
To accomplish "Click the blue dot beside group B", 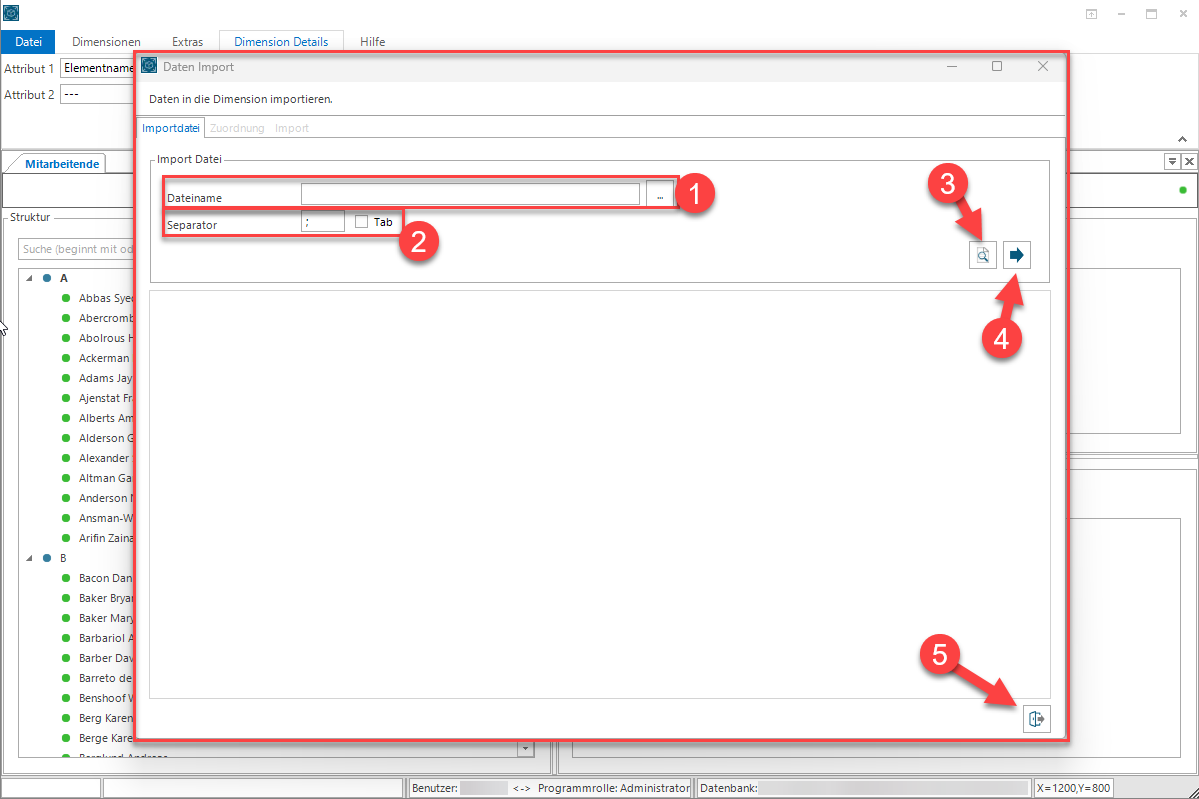I will [47, 558].
